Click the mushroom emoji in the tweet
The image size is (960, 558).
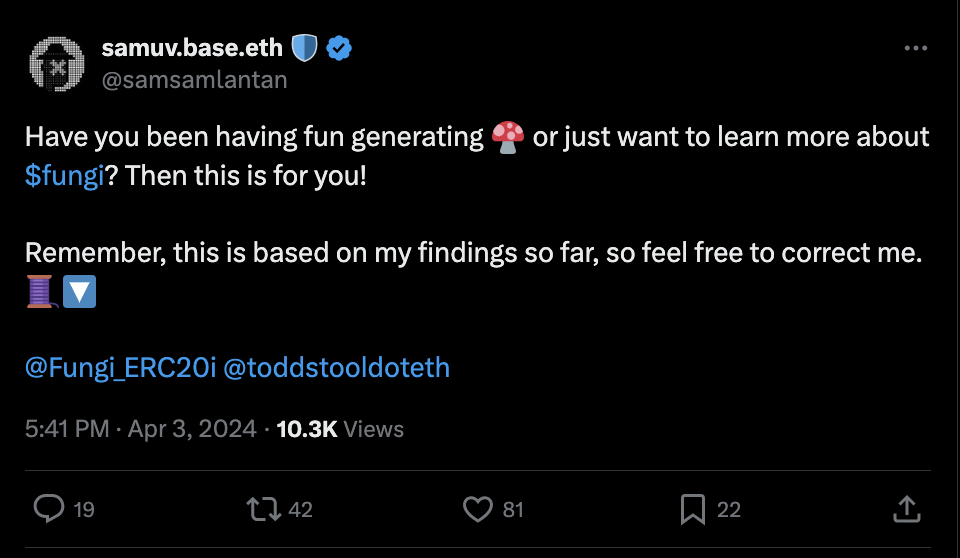point(509,138)
